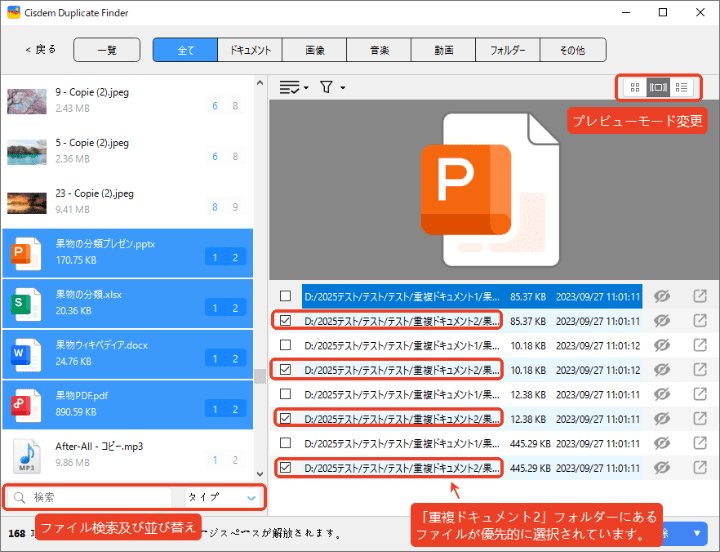Open external link icon in first file row
The width and height of the screenshot is (720, 552).
[x=700, y=296]
